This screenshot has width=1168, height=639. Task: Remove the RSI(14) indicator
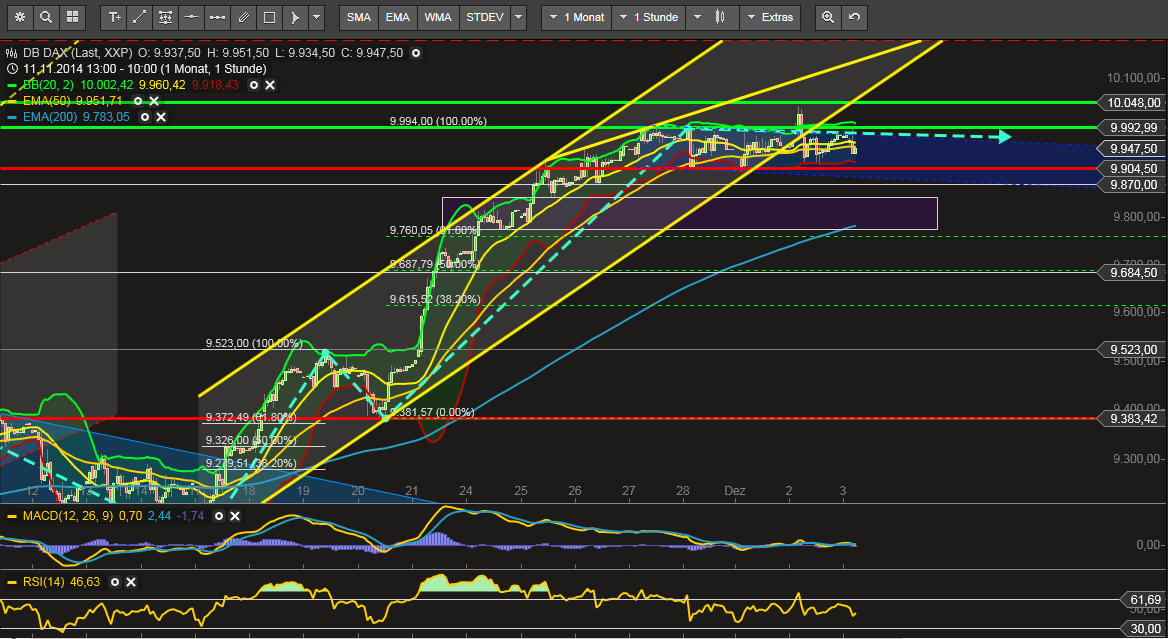pos(131,582)
